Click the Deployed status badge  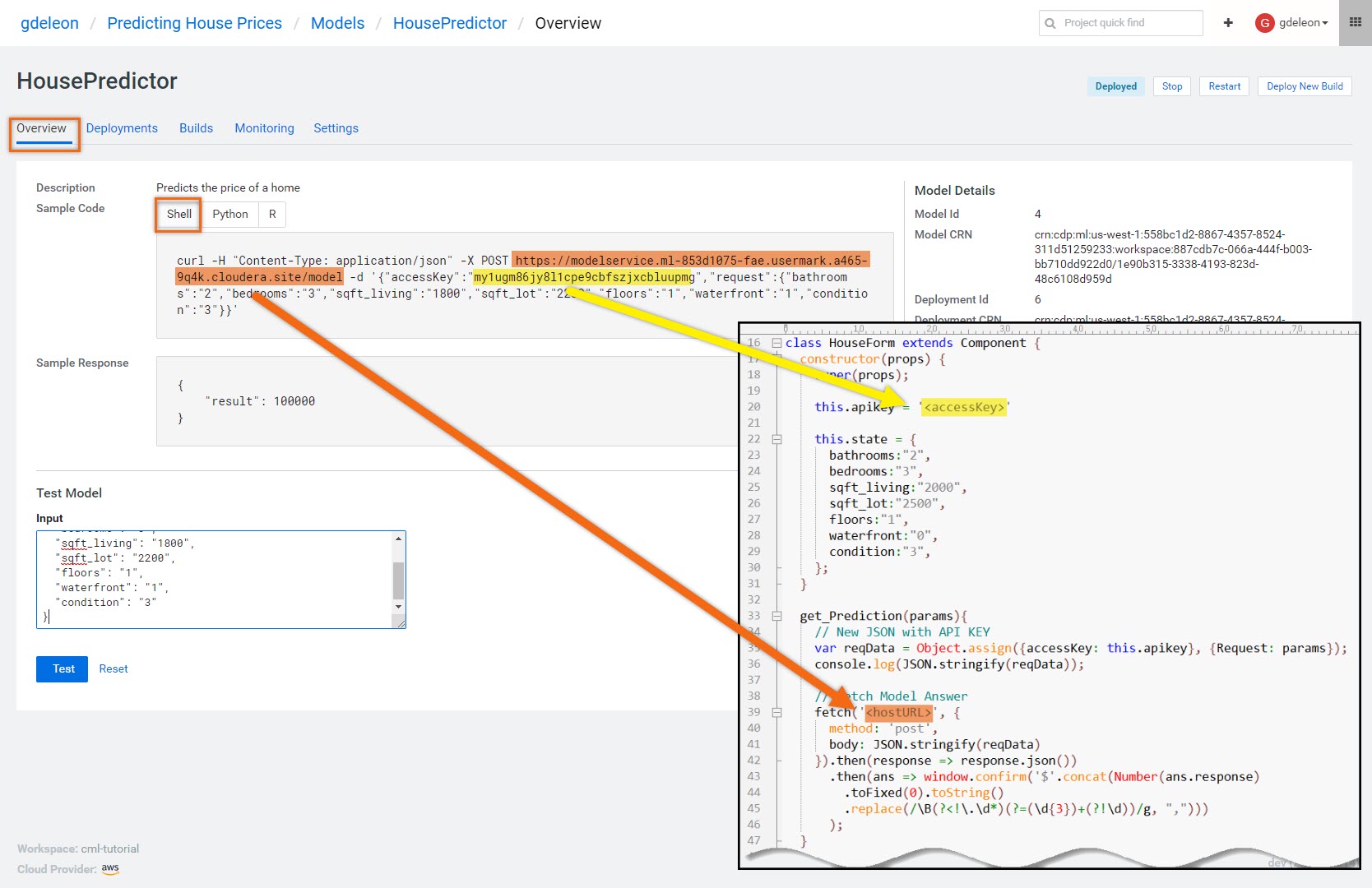[1115, 86]
